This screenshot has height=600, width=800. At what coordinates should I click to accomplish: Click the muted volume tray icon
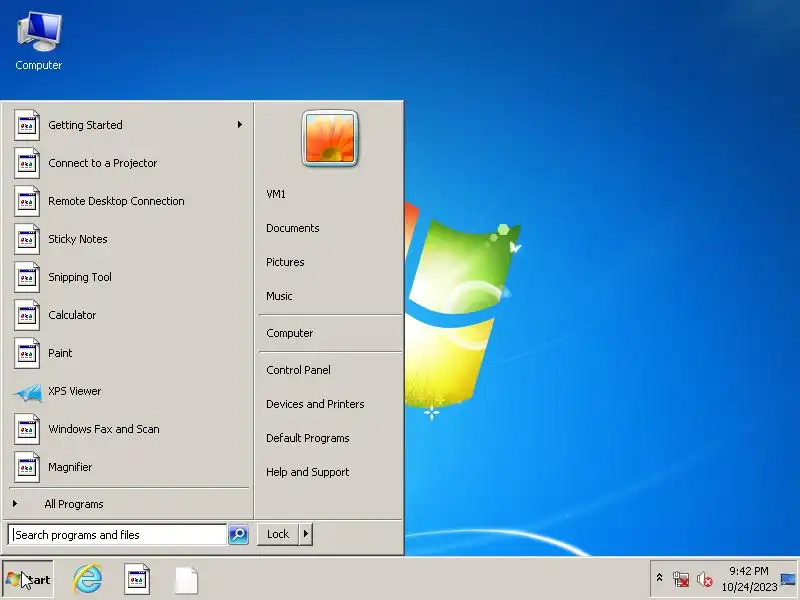pos(704,579)
